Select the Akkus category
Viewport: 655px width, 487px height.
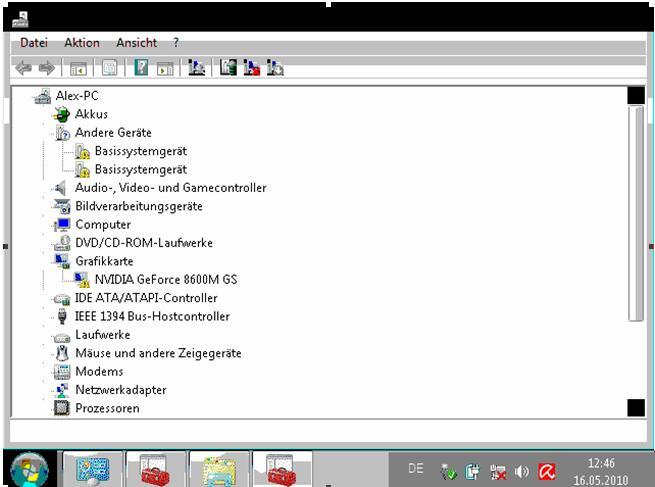pos(91,114)
